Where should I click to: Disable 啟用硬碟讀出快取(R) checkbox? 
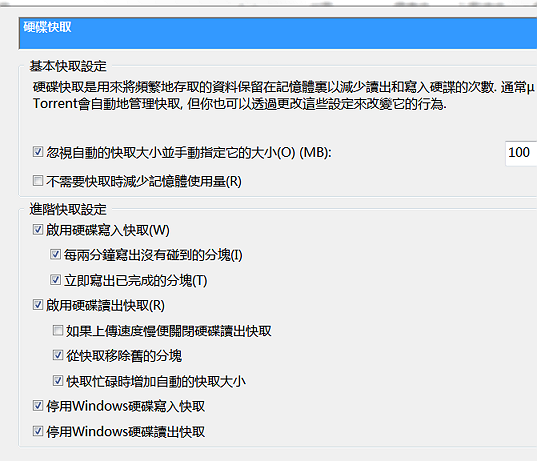(38, 305)
